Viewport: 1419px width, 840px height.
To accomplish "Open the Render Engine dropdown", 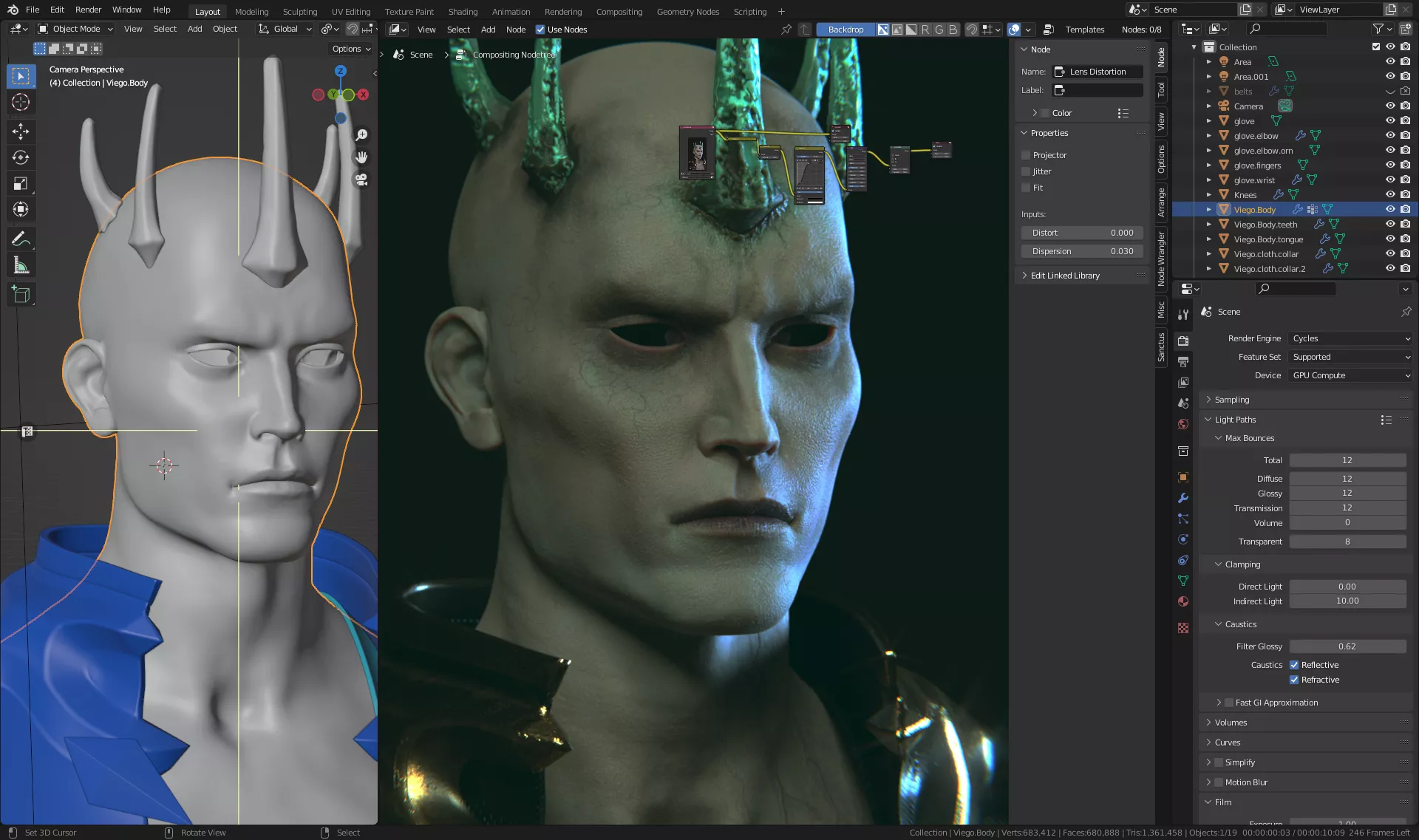I will tap(1350, 338).
